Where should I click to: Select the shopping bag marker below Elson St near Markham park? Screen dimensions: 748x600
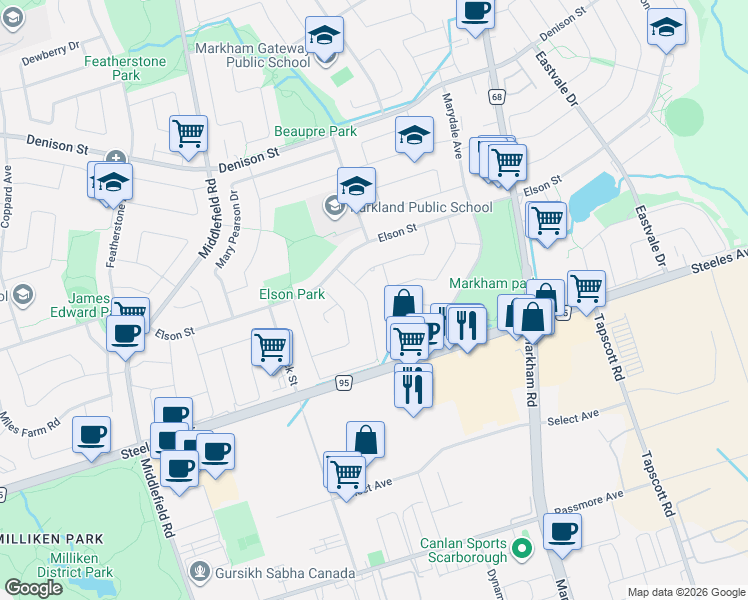click(404, 303)
